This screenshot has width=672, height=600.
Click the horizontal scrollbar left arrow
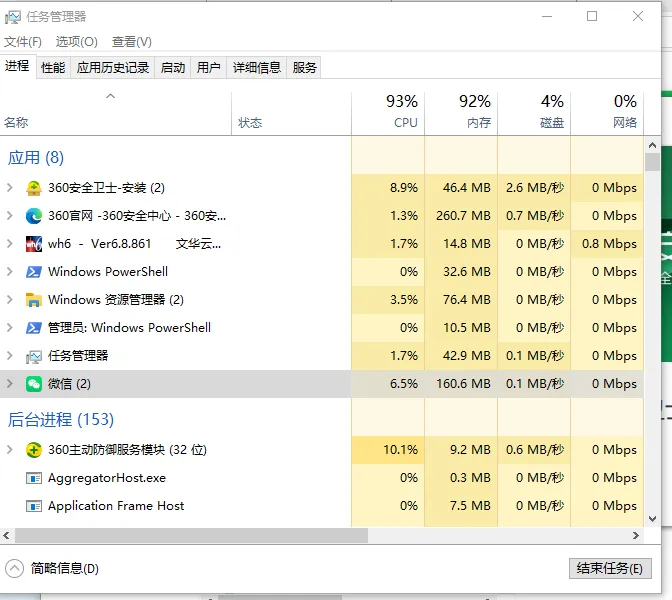[x=6, y=535]
